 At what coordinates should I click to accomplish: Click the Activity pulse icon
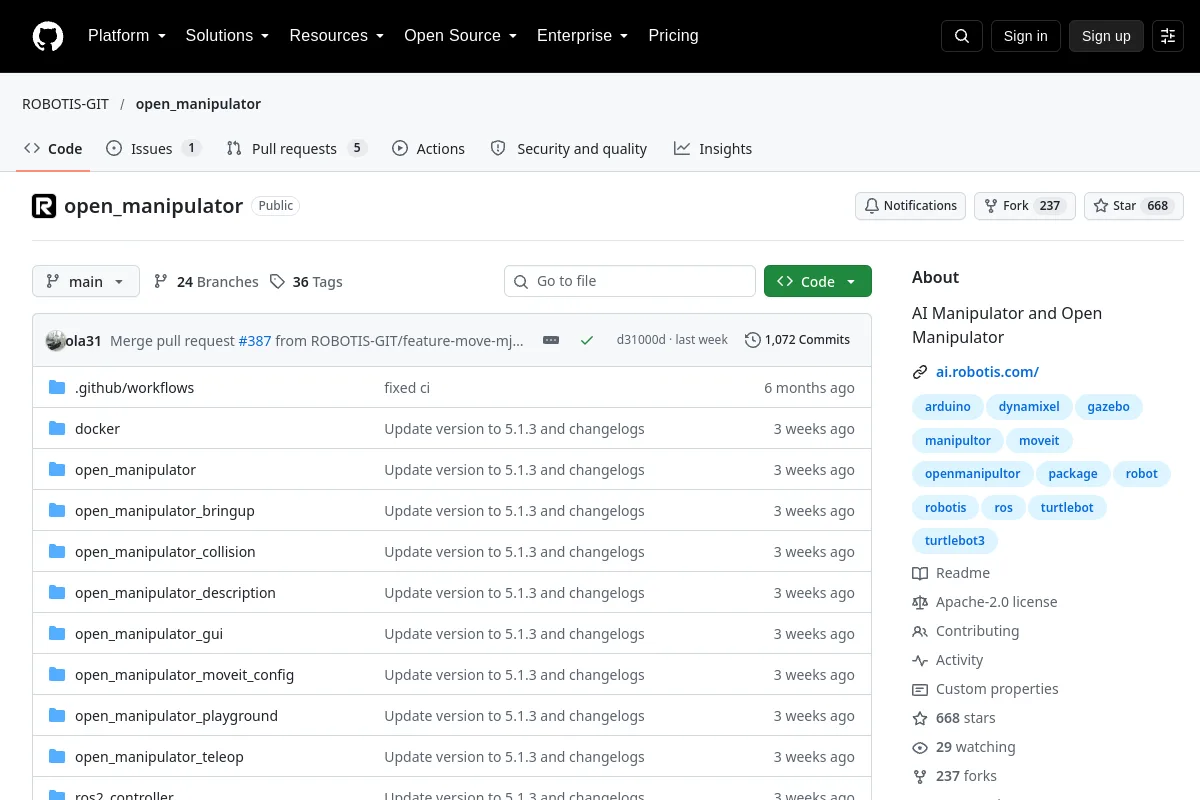920,660
